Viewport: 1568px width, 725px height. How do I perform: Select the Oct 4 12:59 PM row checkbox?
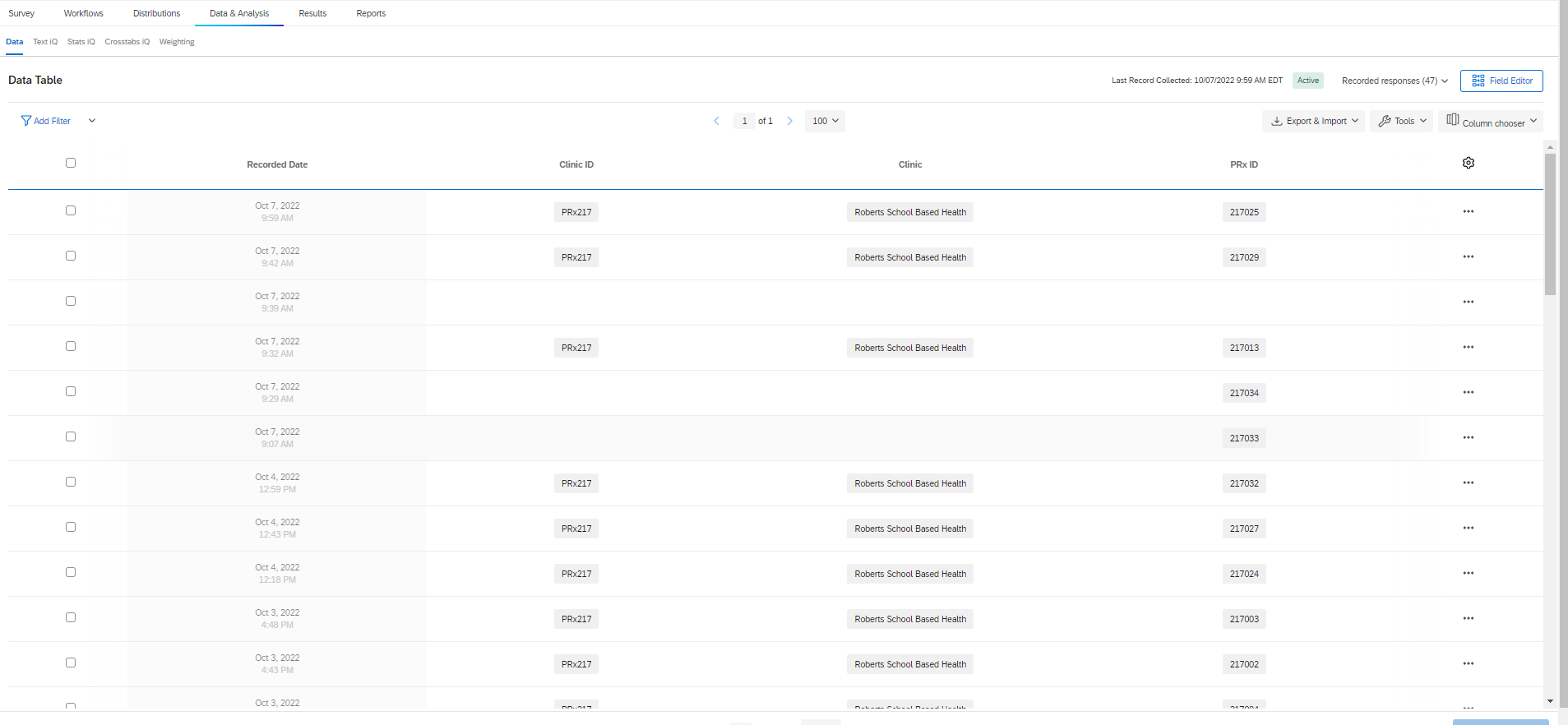pos(71,482)
